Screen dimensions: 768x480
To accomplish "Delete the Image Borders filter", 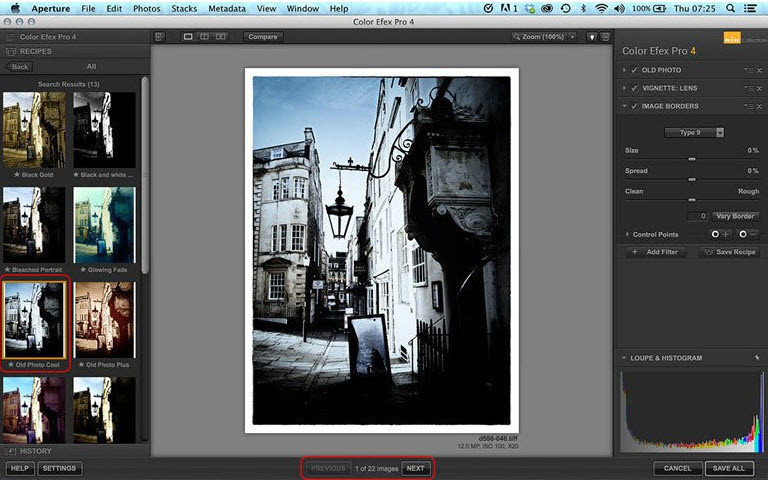I will pos(758,106).
